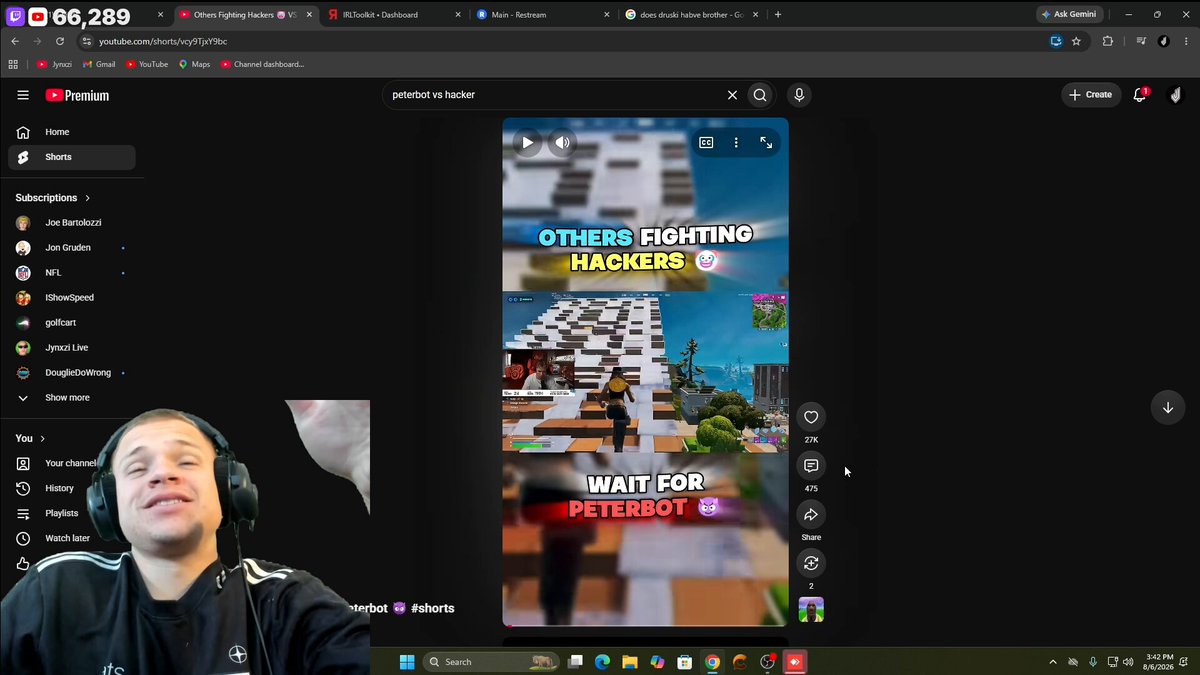Select Shorts in sidebar
The height and width of the screenshot is (675, 1200).
click(72, 157)
